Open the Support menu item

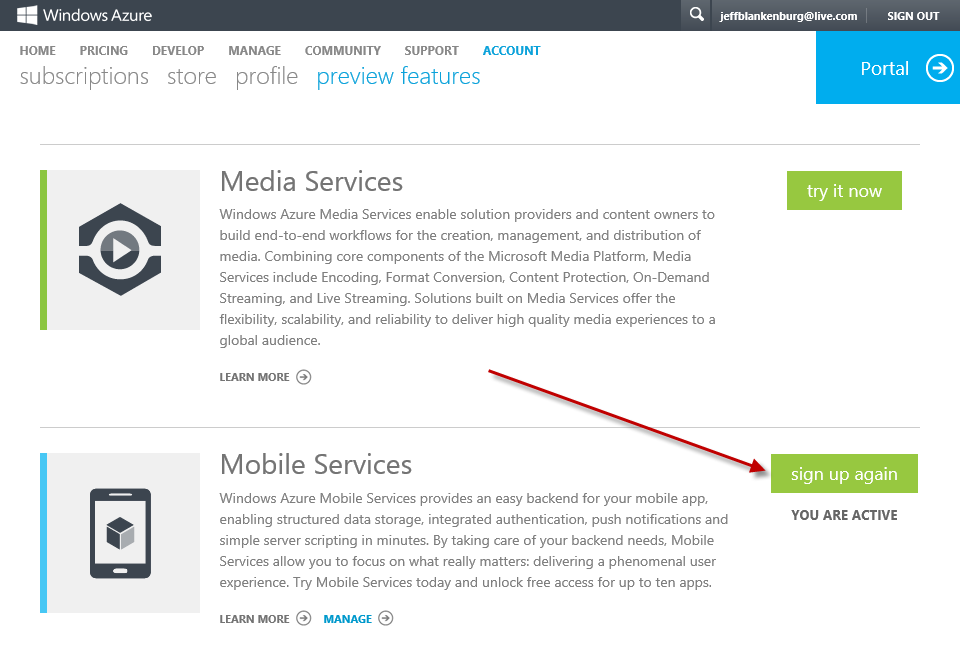pos(431,50)
